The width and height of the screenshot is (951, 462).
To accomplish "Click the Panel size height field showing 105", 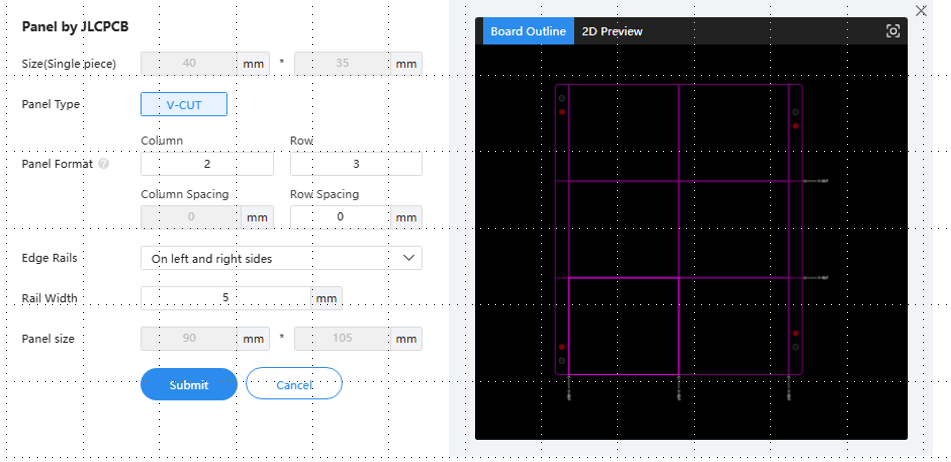I will point(341,339).
